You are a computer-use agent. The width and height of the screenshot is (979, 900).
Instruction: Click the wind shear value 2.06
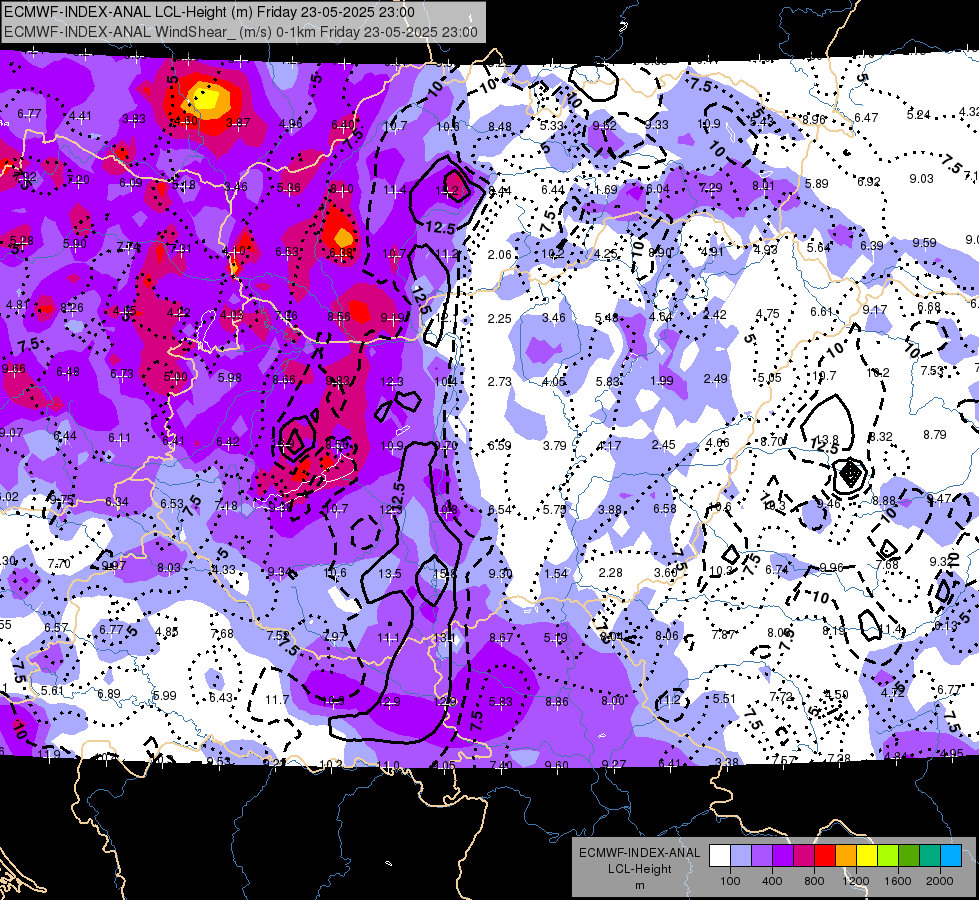coord(499,254)
